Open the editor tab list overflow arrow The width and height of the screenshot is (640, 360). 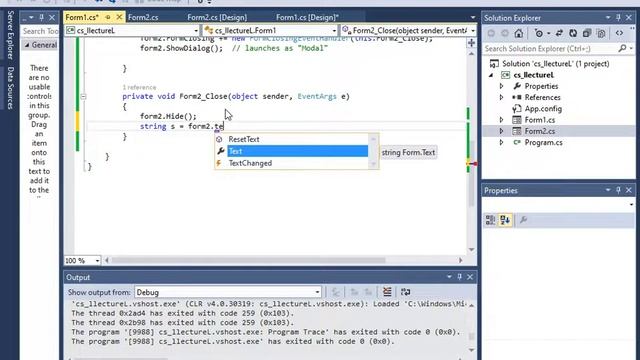click(x=473, y=18)
